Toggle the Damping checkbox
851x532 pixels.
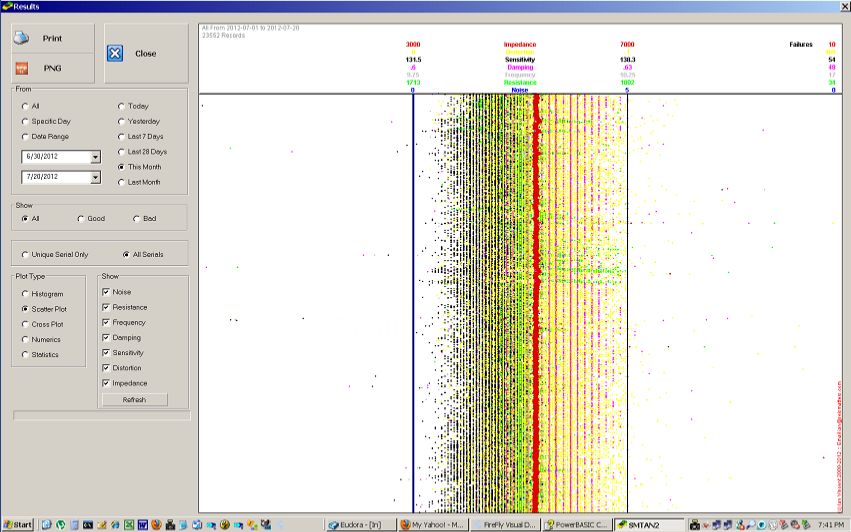[x=106, y=338]
